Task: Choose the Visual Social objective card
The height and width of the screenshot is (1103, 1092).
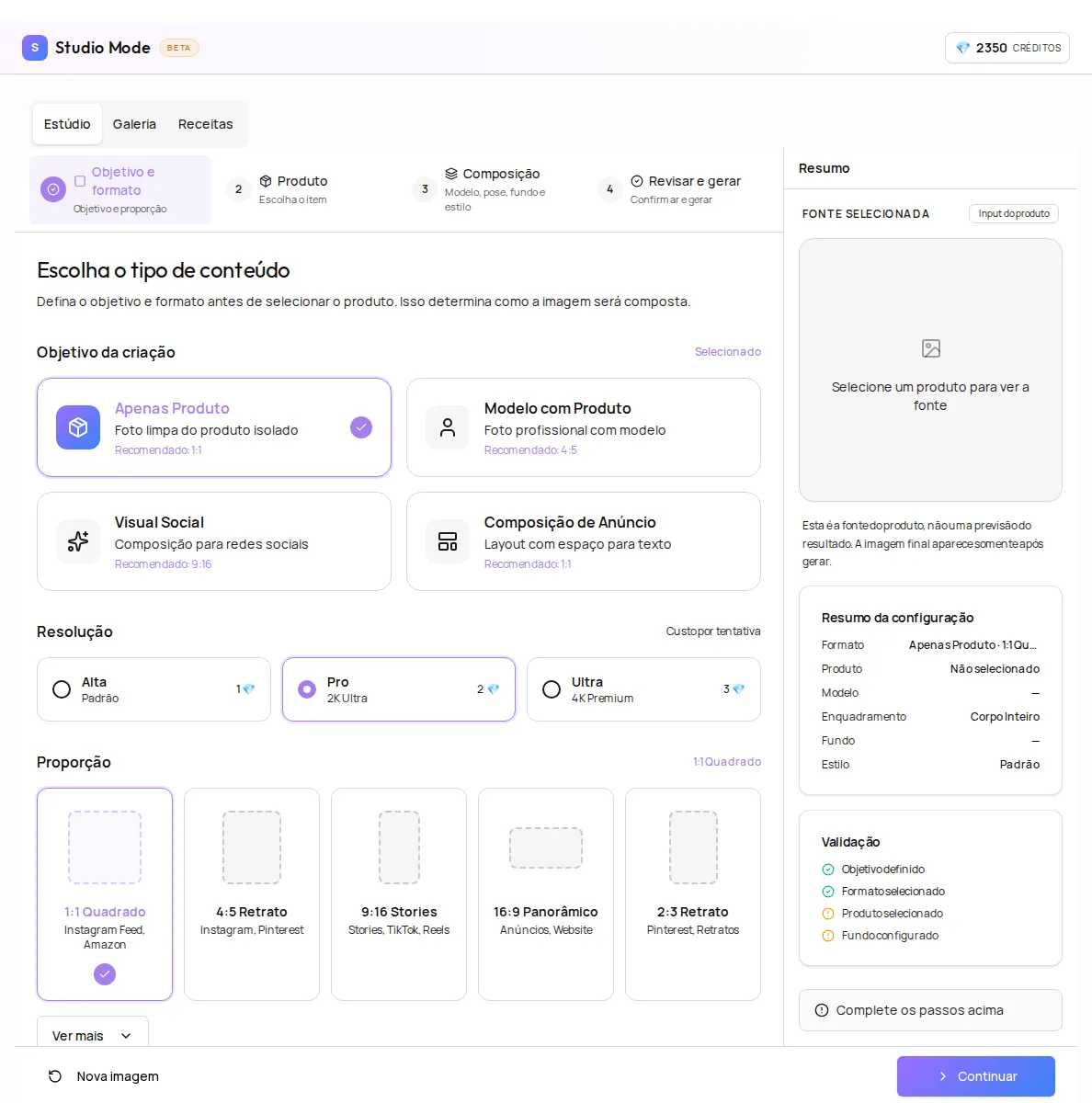Action: 214,541
